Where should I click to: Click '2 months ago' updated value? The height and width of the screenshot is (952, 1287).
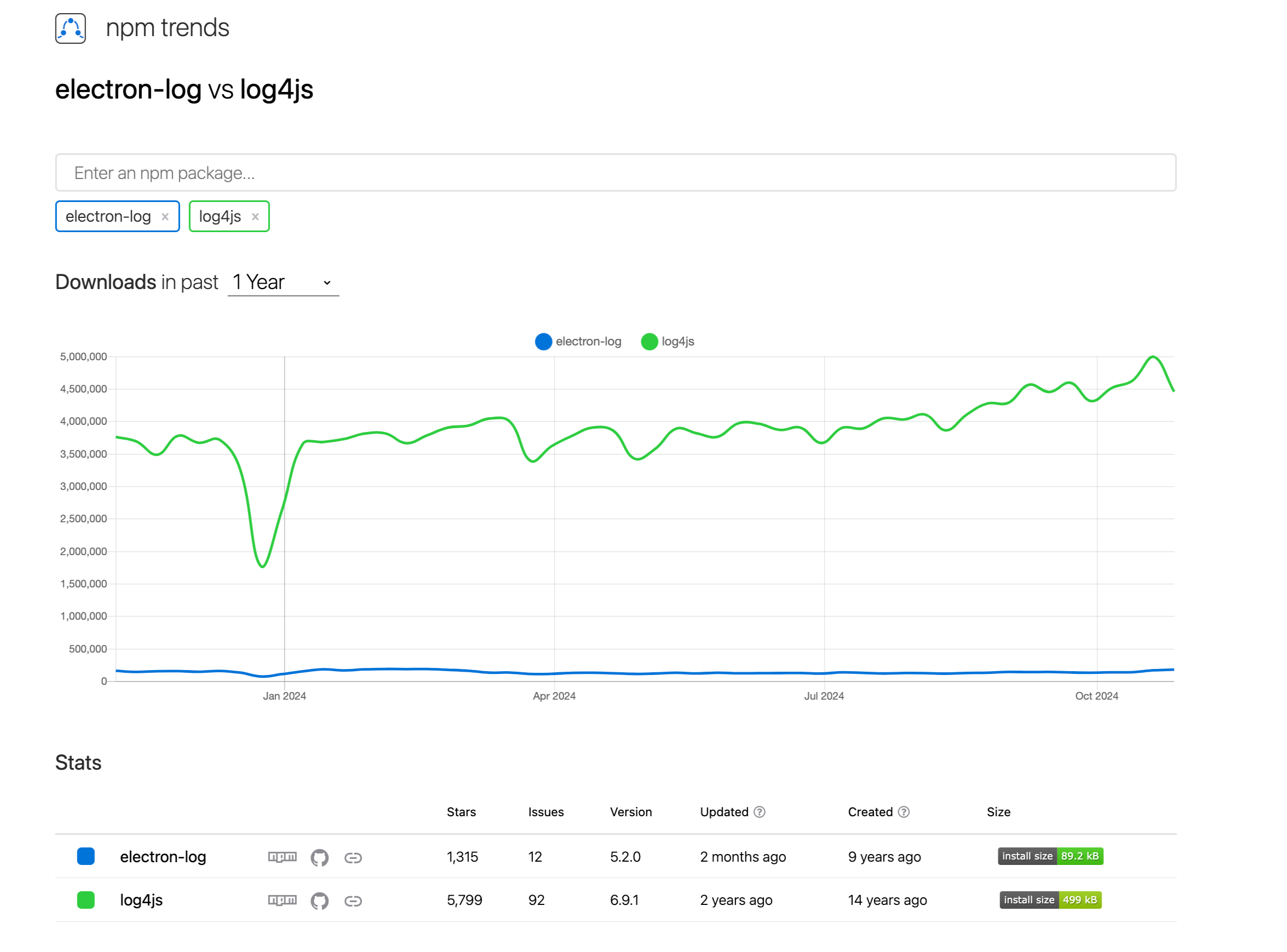click(x=743, y=857)
